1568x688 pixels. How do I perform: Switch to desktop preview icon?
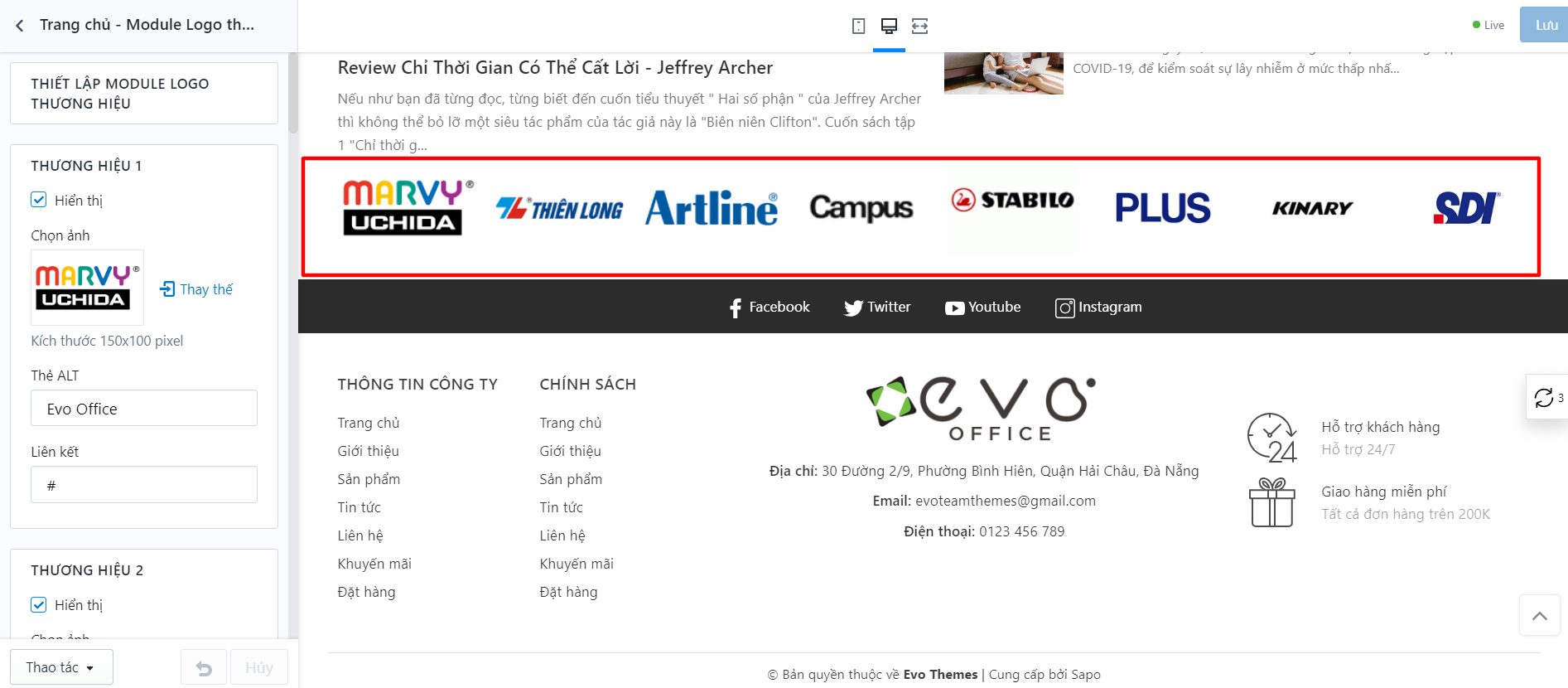[889, 26]
